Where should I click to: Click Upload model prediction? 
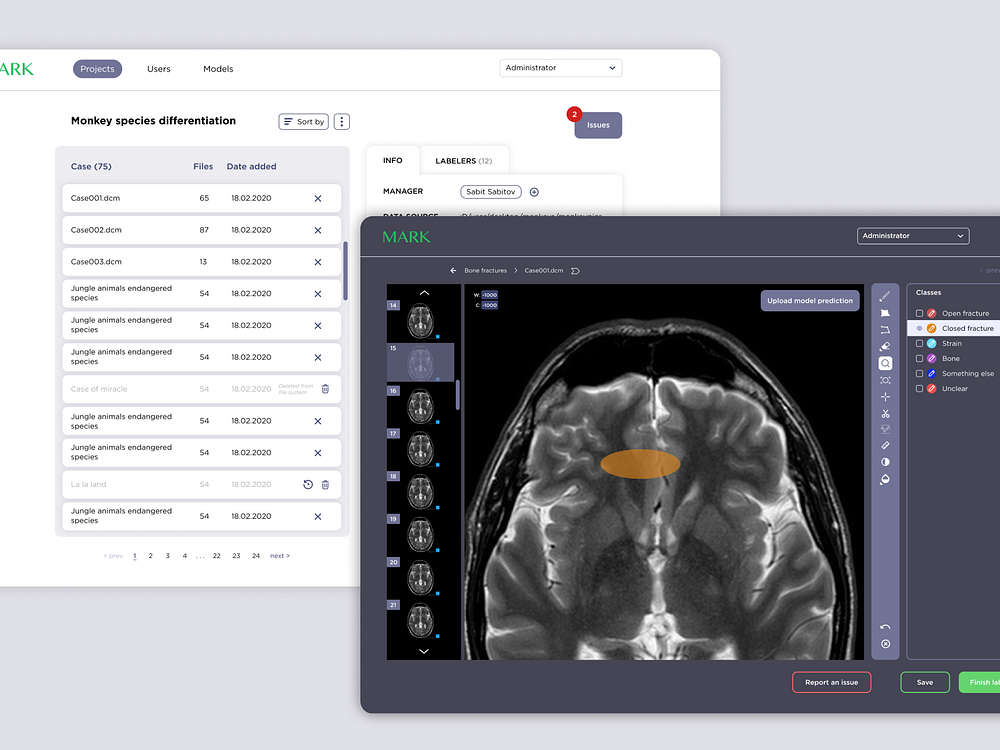click(810, 300)
